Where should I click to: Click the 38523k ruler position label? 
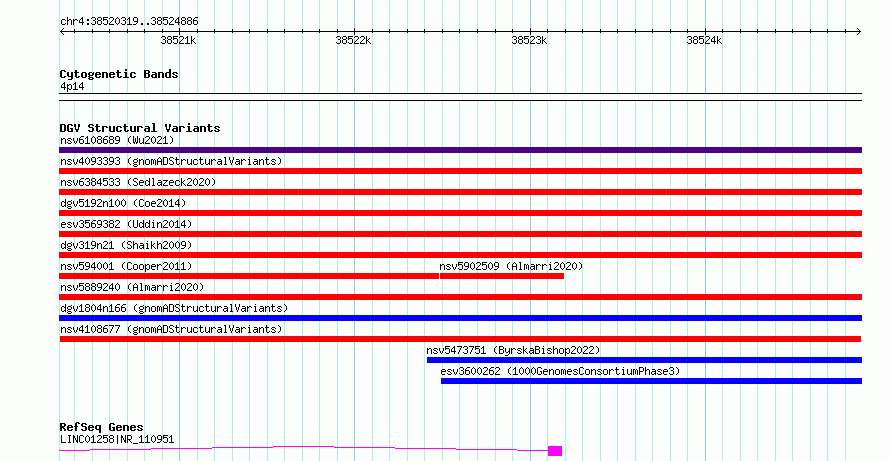pos(530,40)
